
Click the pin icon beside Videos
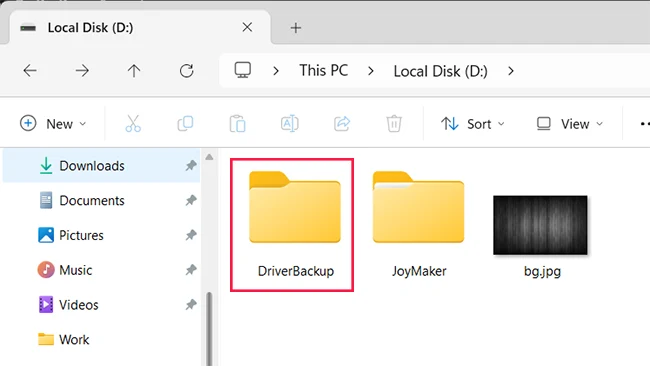pyautogui.click(x=191, y=305)
